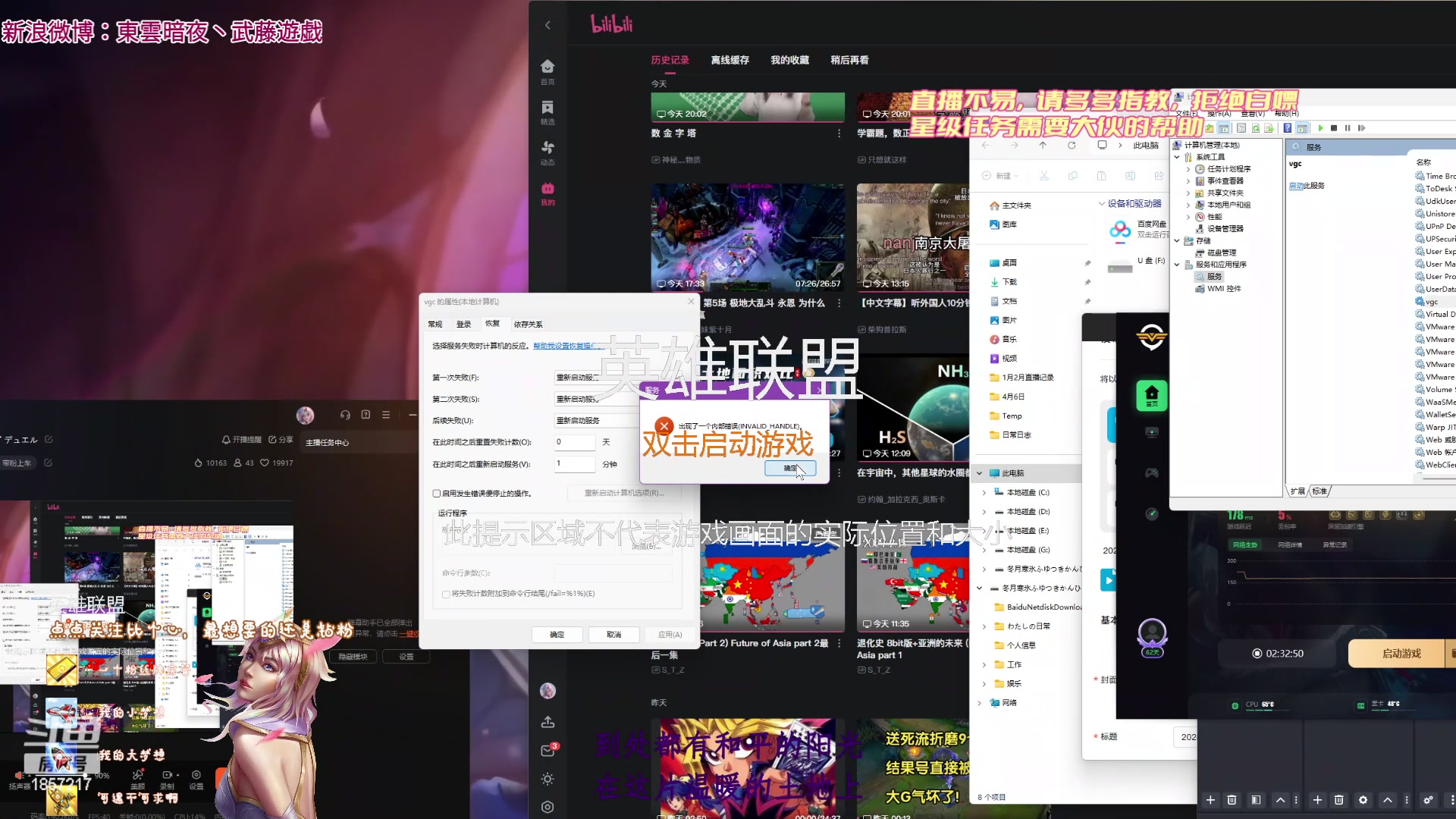Switch to 稍后再看 tab in bilibili
The image size is (1456, 819).
[849, 60]
